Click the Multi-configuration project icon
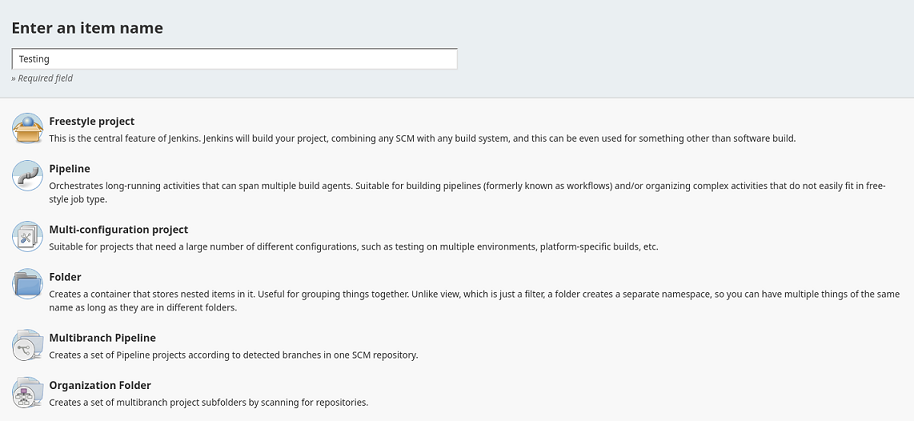Screen dimensions: 914x421 27,237
